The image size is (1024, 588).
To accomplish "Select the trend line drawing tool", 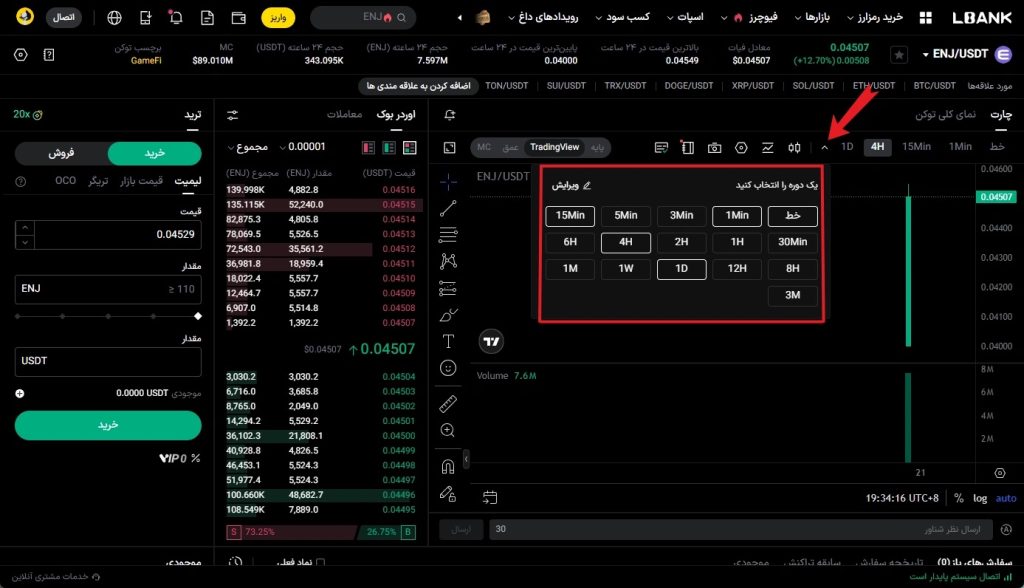I will (x=448, y=208).
